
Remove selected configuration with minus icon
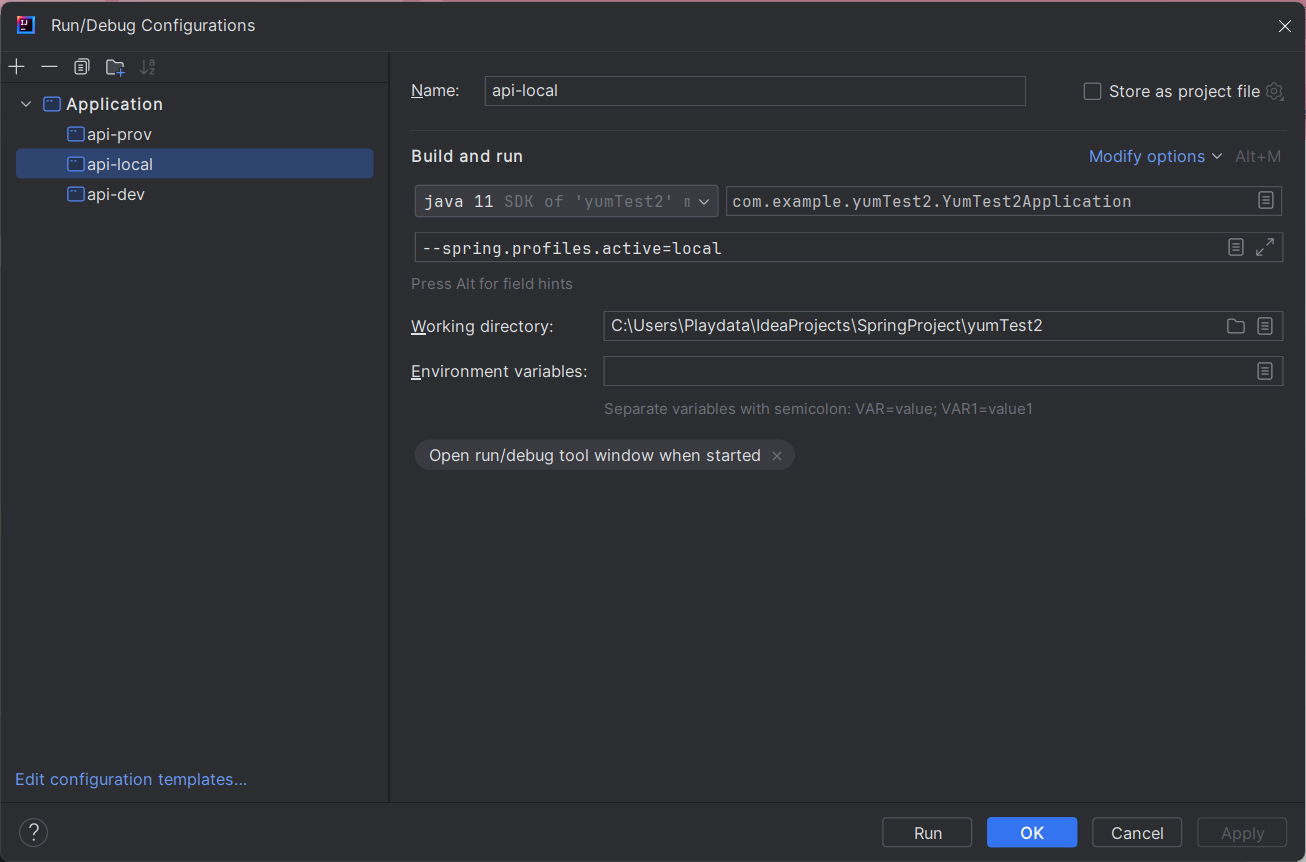click(49, 67)
